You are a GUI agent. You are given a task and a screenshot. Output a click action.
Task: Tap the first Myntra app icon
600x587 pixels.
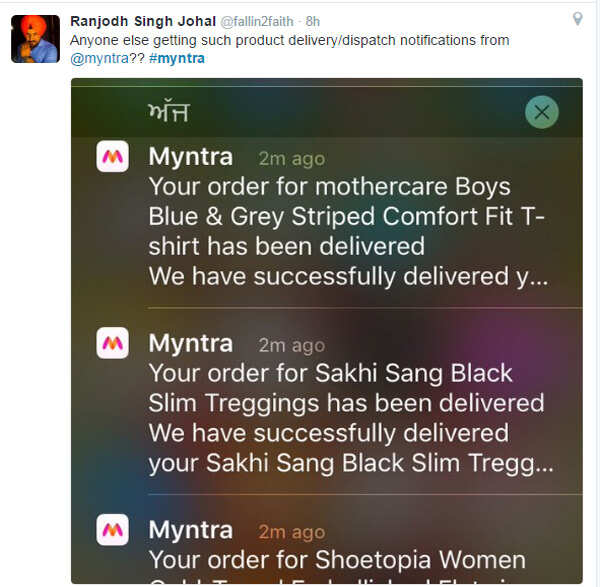[x=112, y=156]
